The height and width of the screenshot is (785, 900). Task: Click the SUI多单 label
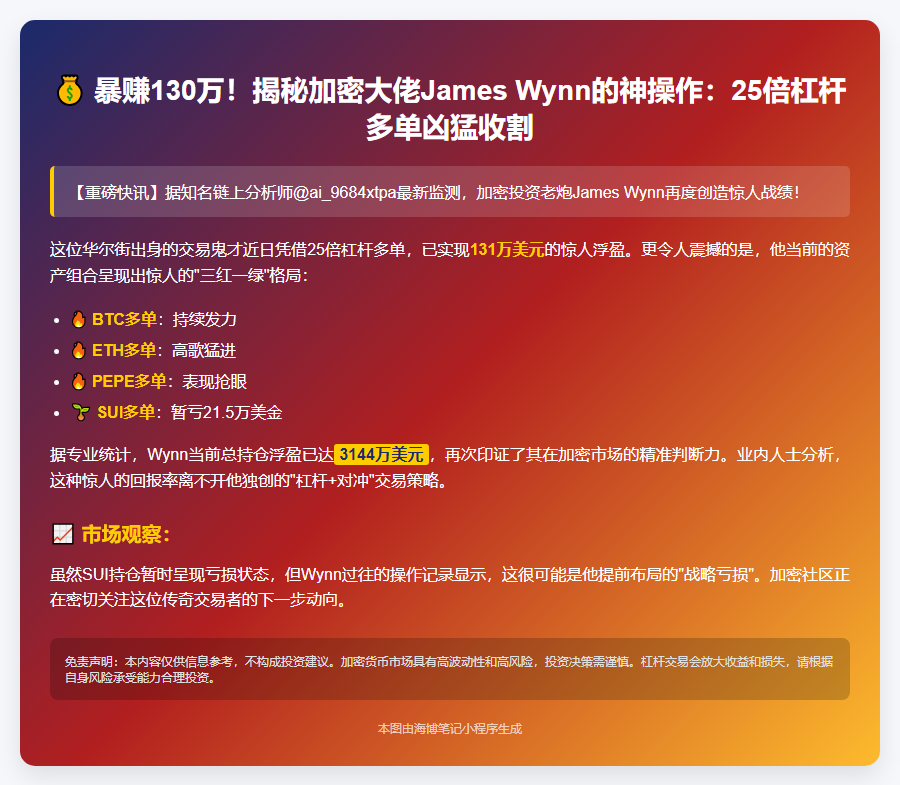coord(126,412)
